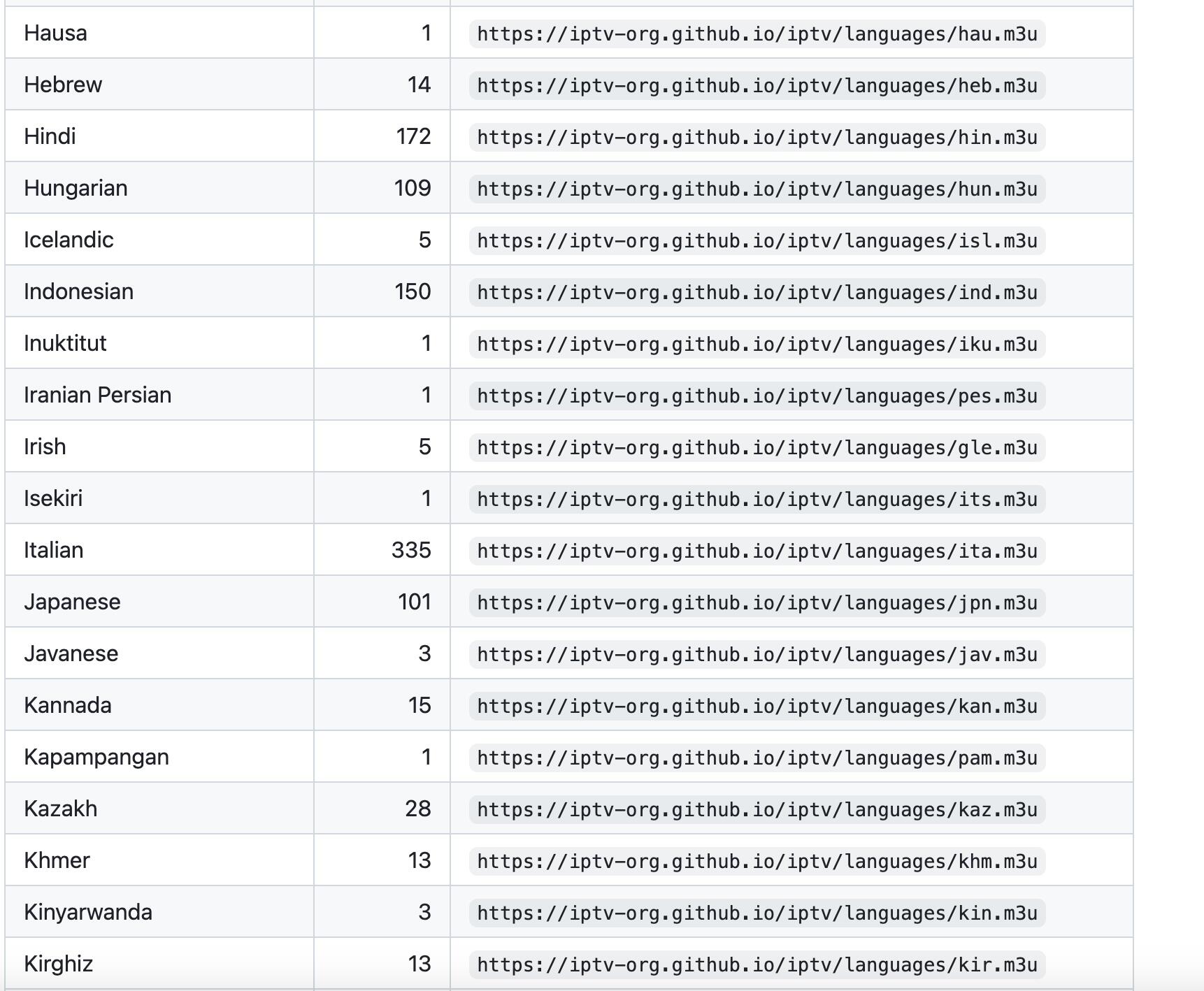This screenshot has width=1204, height=991.
Task: Click the Hindi playlist URL hin.m3u
Action: pos(757,137)
